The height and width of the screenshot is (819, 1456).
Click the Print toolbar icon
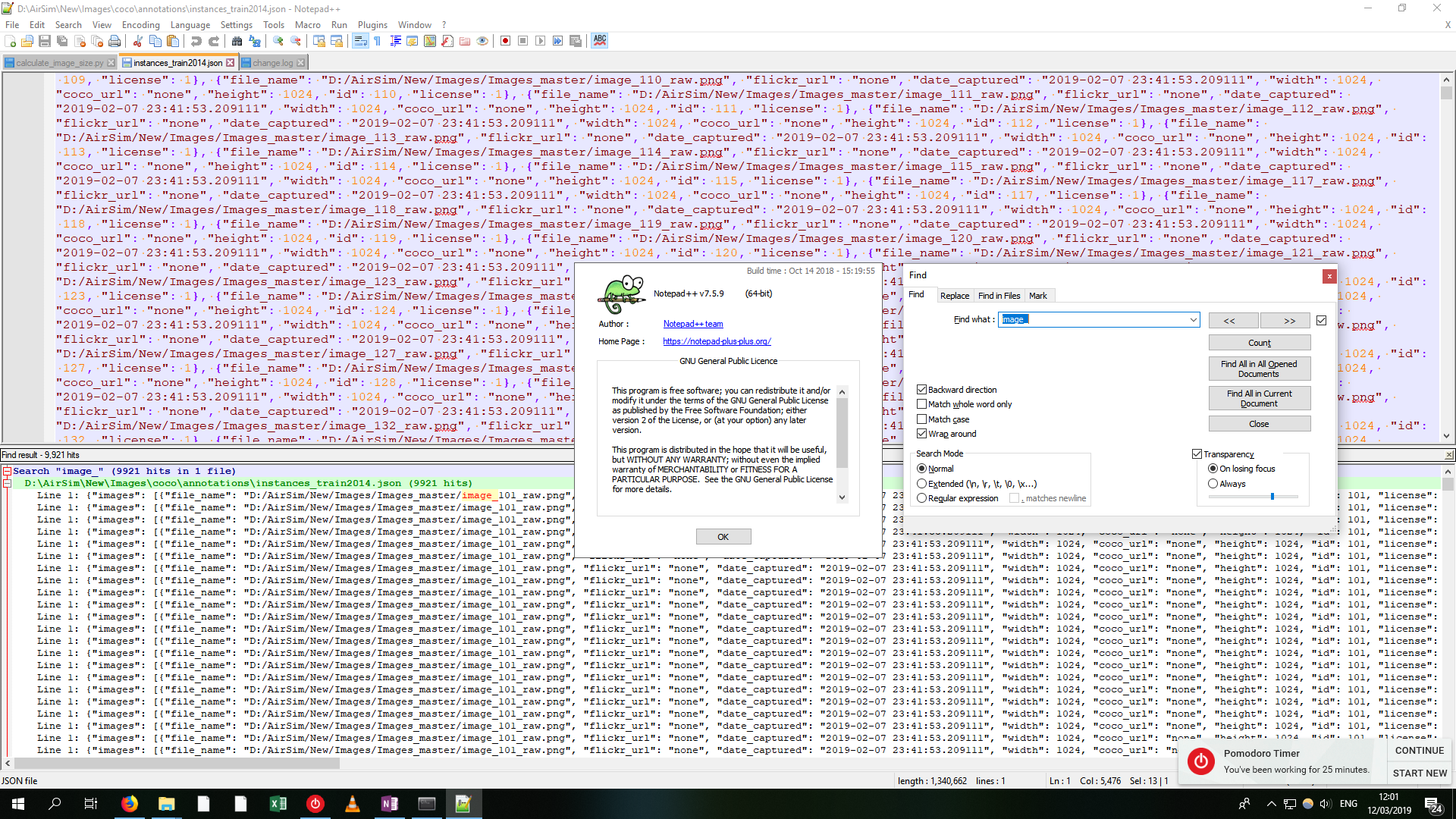(115, 41)
